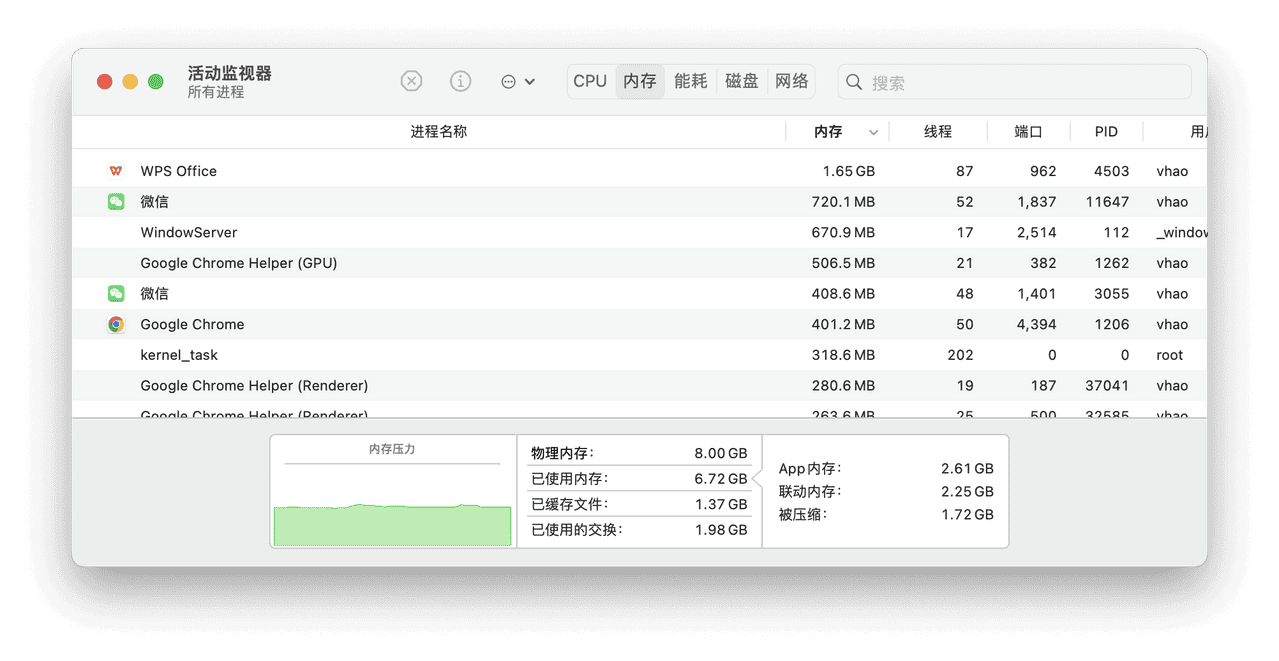Click the stop process (X) toolbar icon

tap(411, 82)
